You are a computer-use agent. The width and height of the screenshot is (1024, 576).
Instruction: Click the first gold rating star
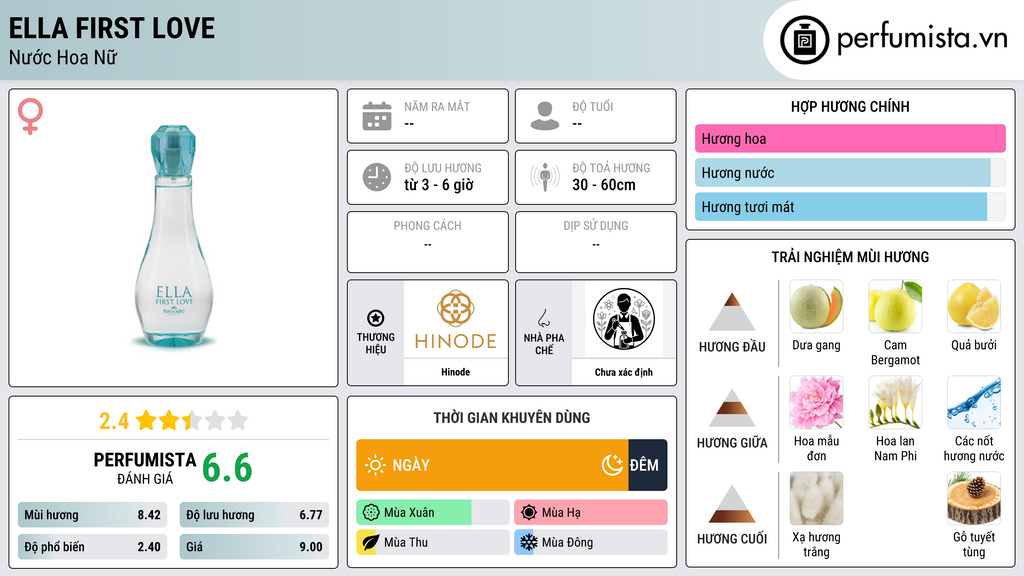146,420
